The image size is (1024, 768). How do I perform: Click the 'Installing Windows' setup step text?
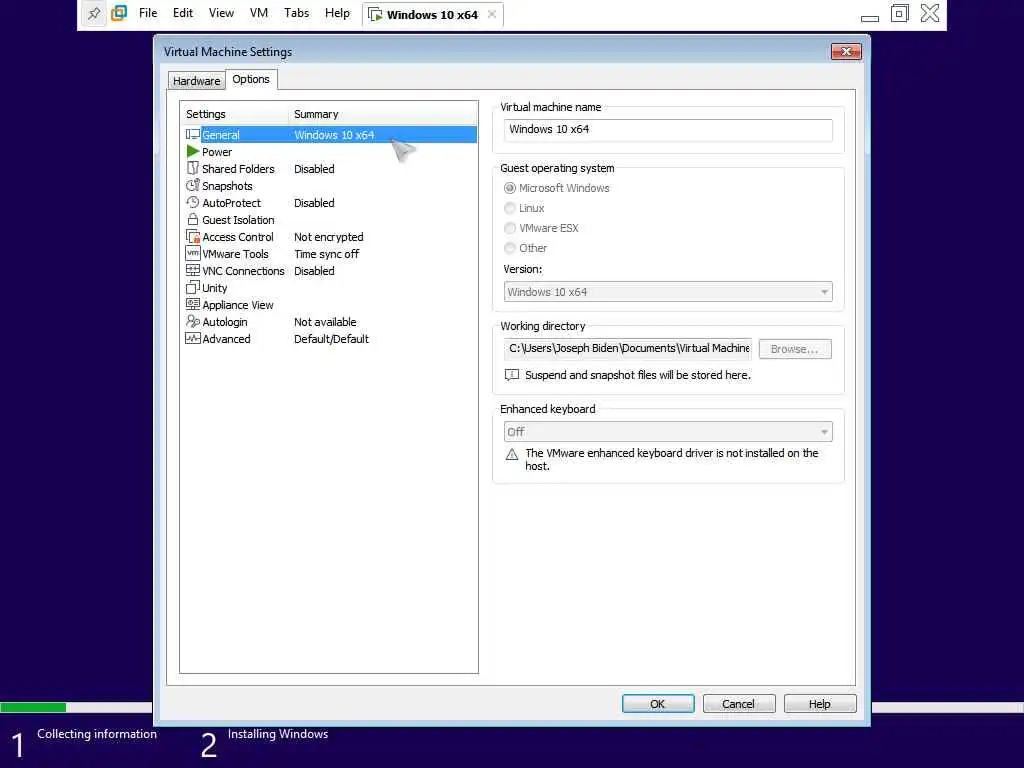[x=278, y=734]
